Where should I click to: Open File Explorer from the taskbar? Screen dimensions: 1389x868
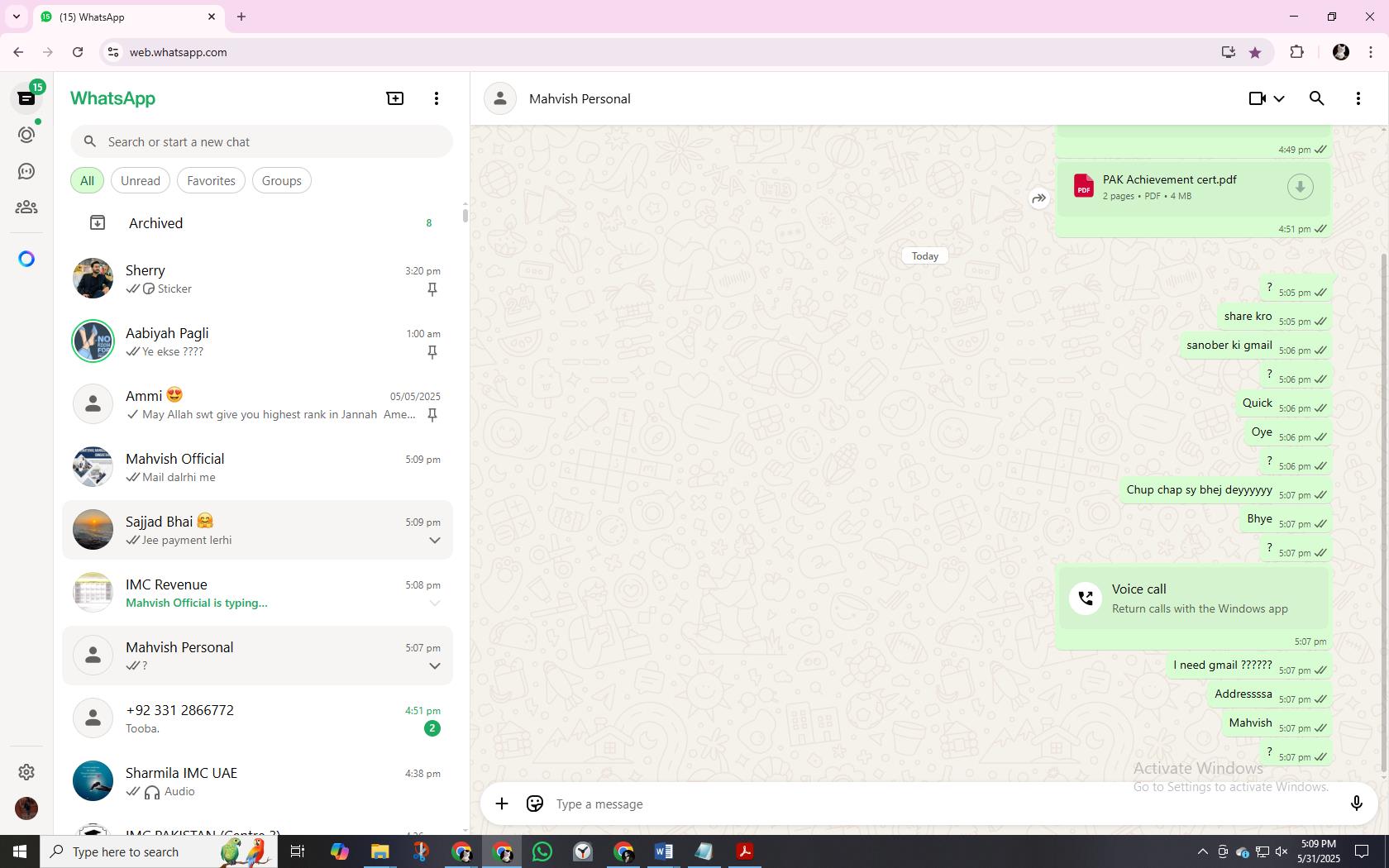coord(380,851)
